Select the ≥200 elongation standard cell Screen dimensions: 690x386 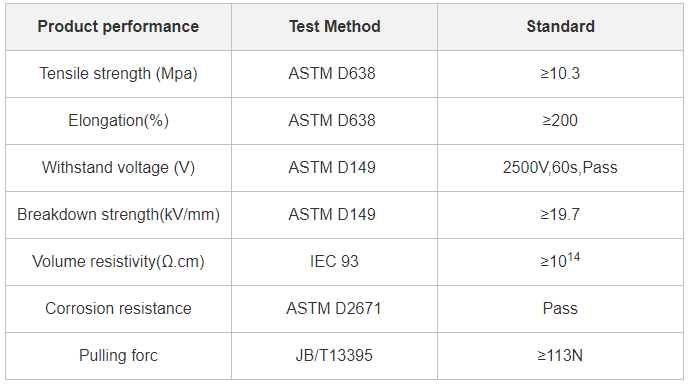coord(560,121)
